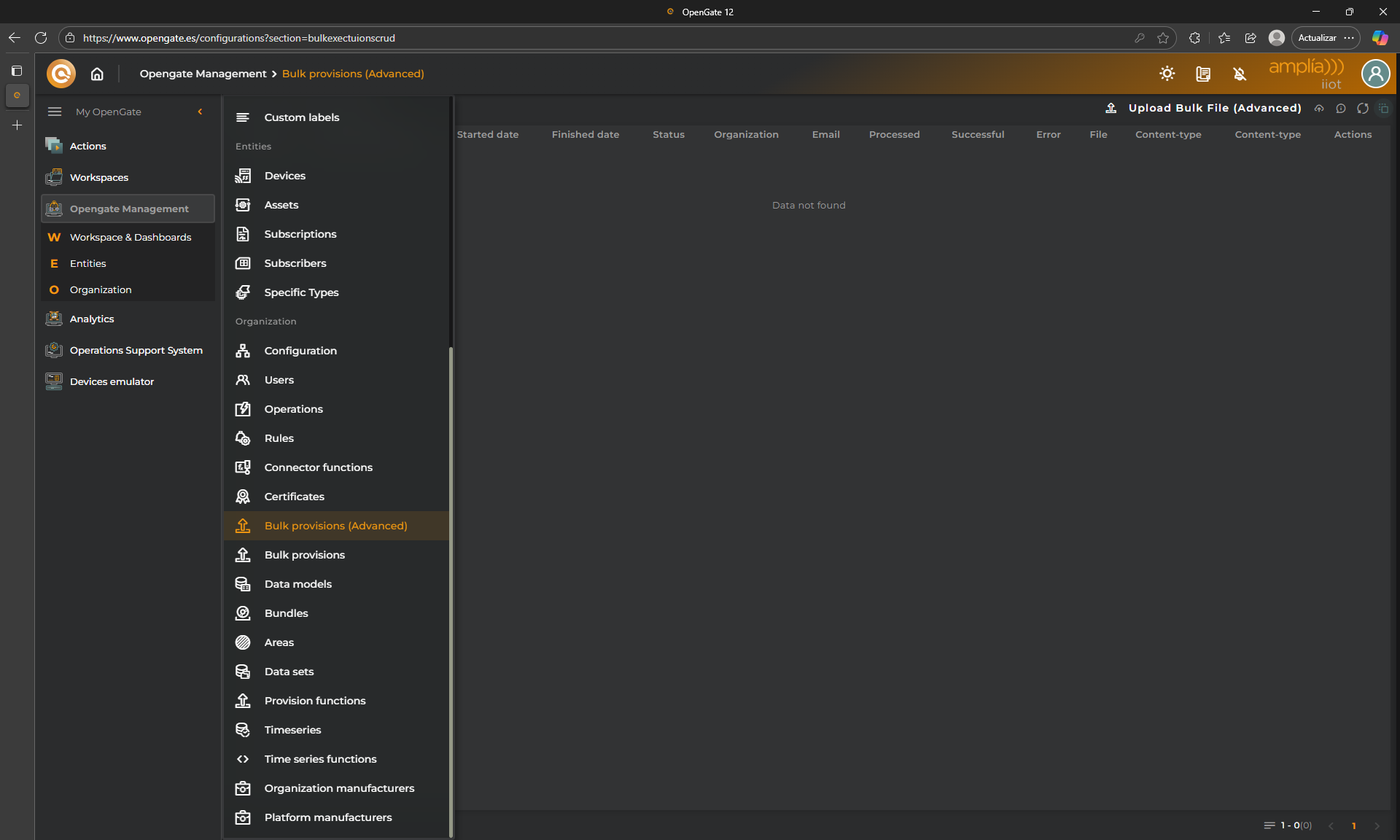This screenshot has height=840, width=1400.
Task: Expand Workspace & Dashboards submenu
Action: click(x=130, y=237)
